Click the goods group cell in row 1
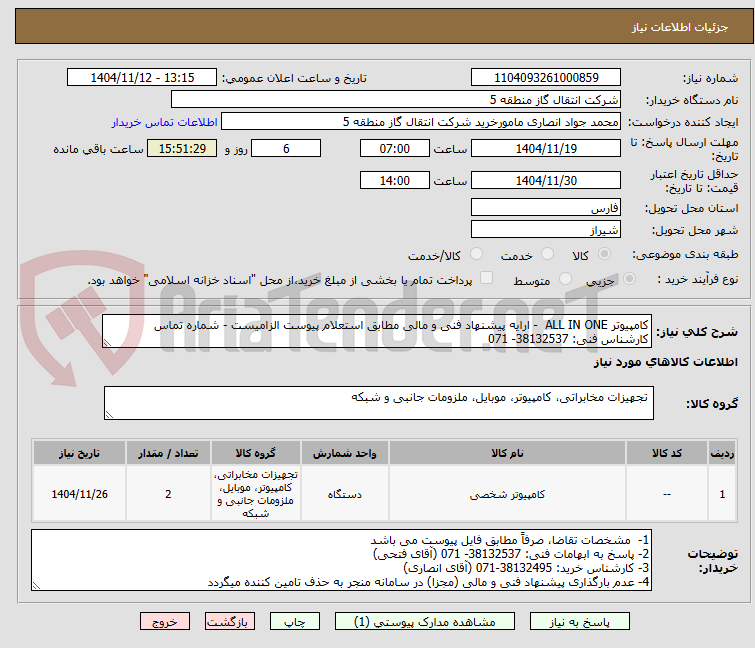This screenshot has width=755, height=648. click(256, 494)
